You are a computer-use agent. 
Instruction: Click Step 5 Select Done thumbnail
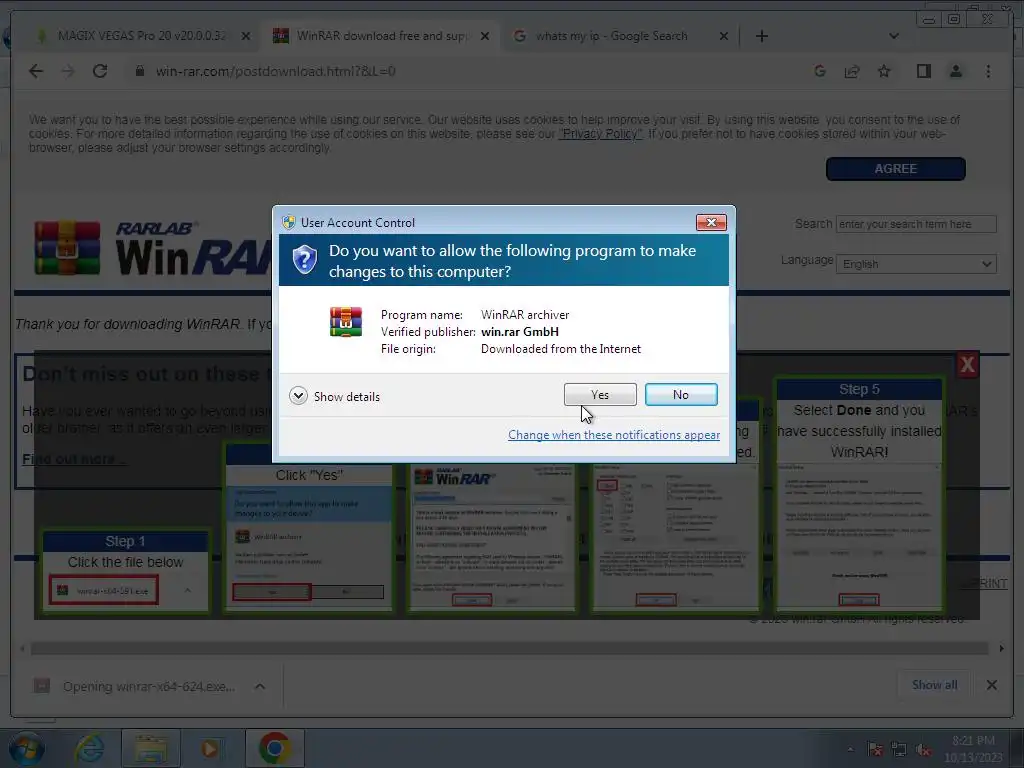pos(859,494)
